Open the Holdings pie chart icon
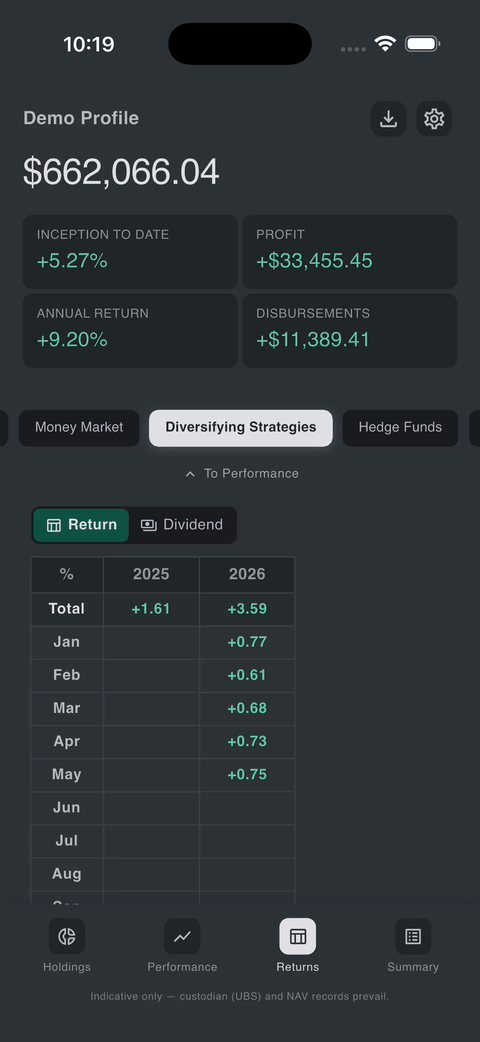Image resolution: width=480 pixels, height=1042 pixels. coord(66,936)
